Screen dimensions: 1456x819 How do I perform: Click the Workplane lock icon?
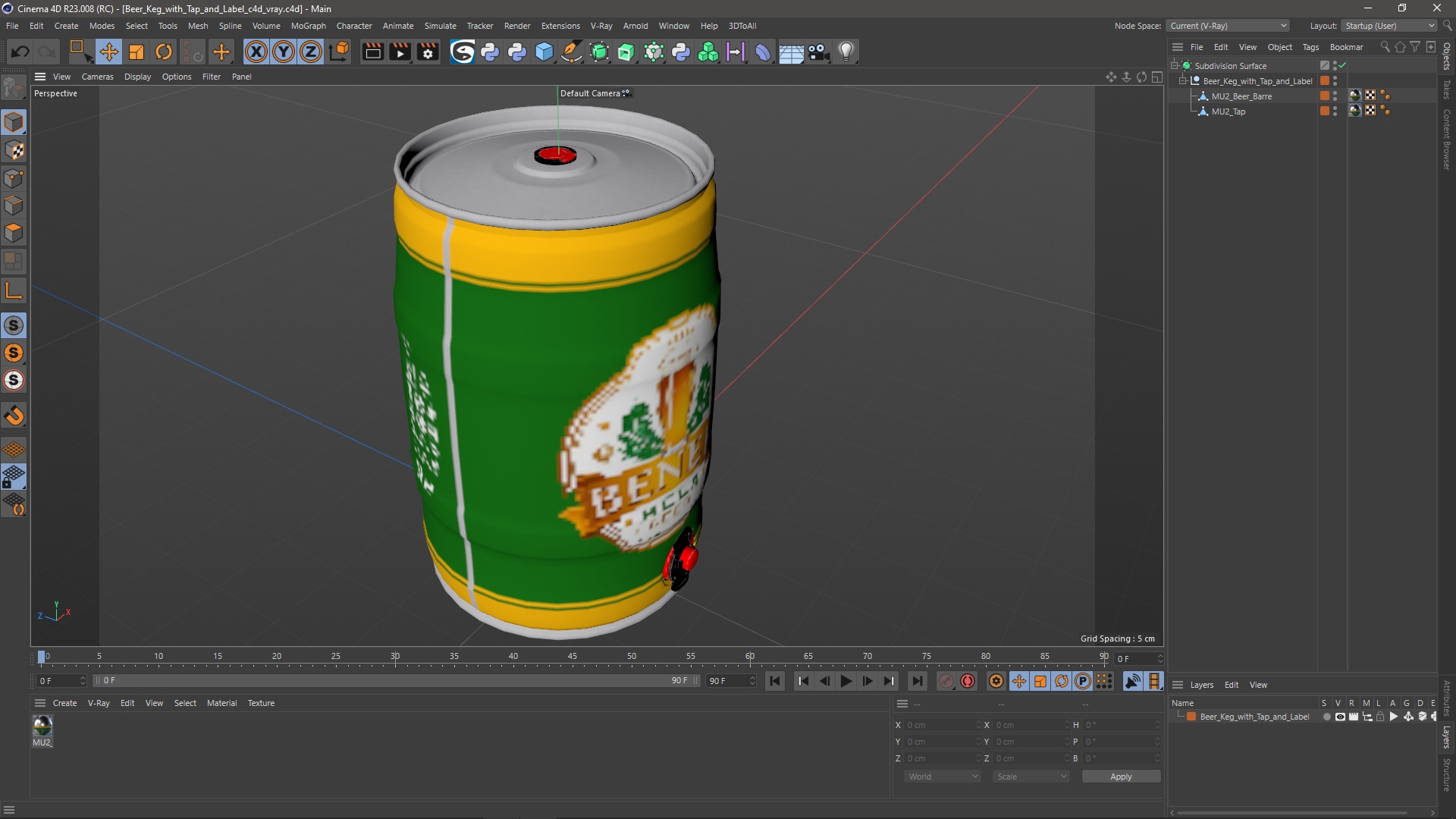(x=14, y=477)
